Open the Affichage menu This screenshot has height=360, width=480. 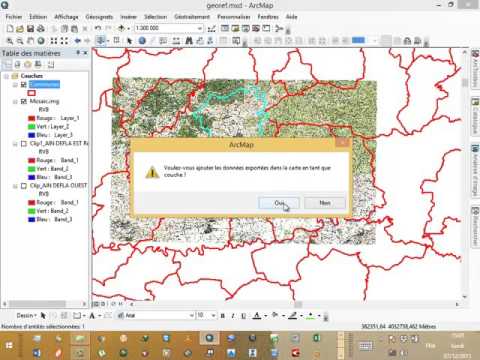[66, 17]
